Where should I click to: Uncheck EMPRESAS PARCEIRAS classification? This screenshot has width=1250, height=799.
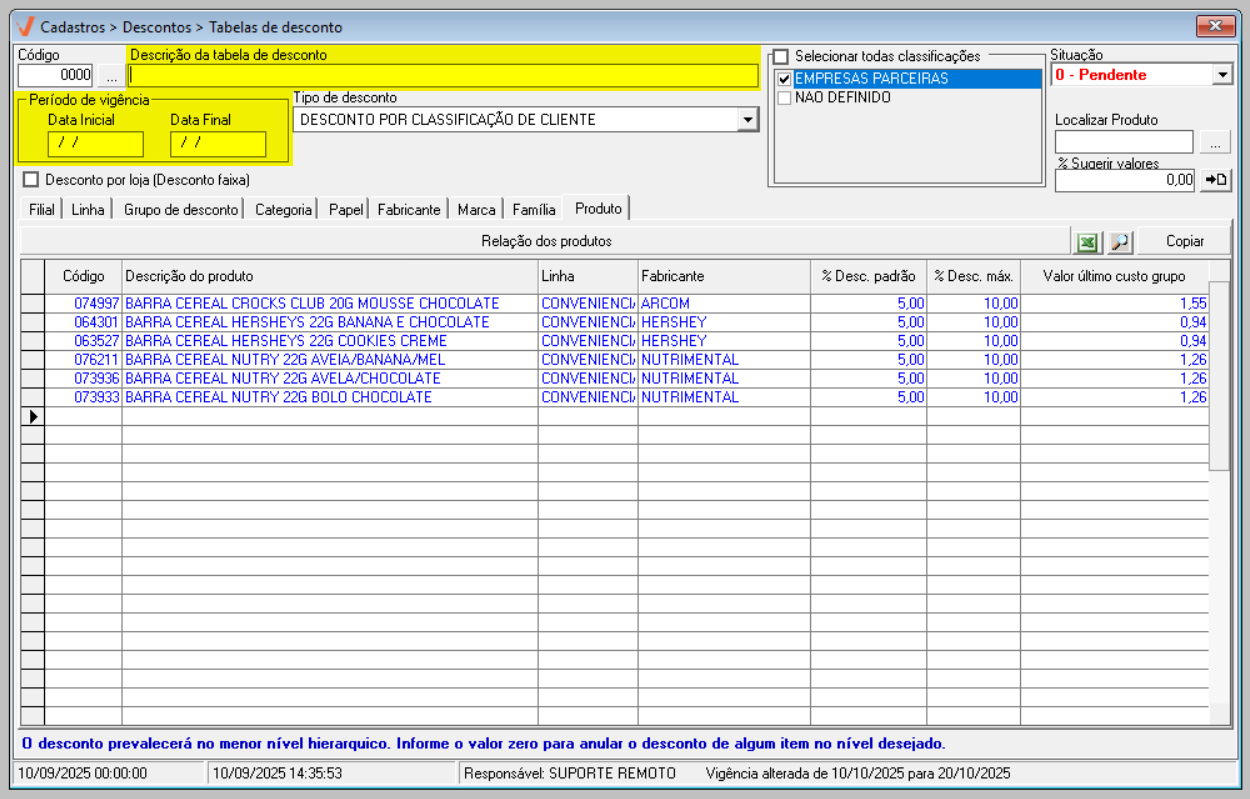coord(785,79)
